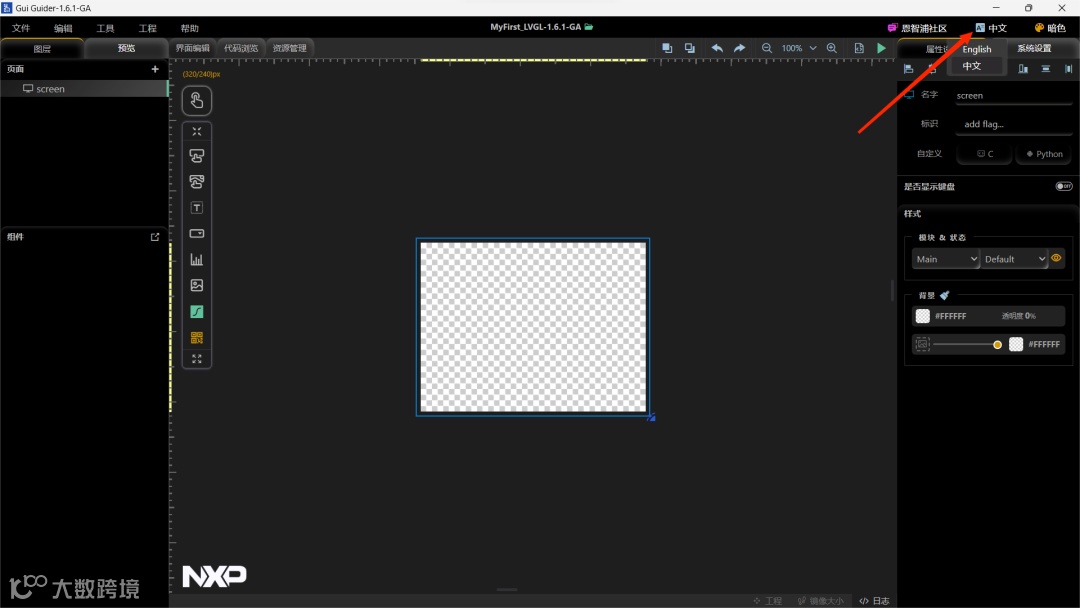
Task: Zoom out the canvas
Action: tap(767, 48)
